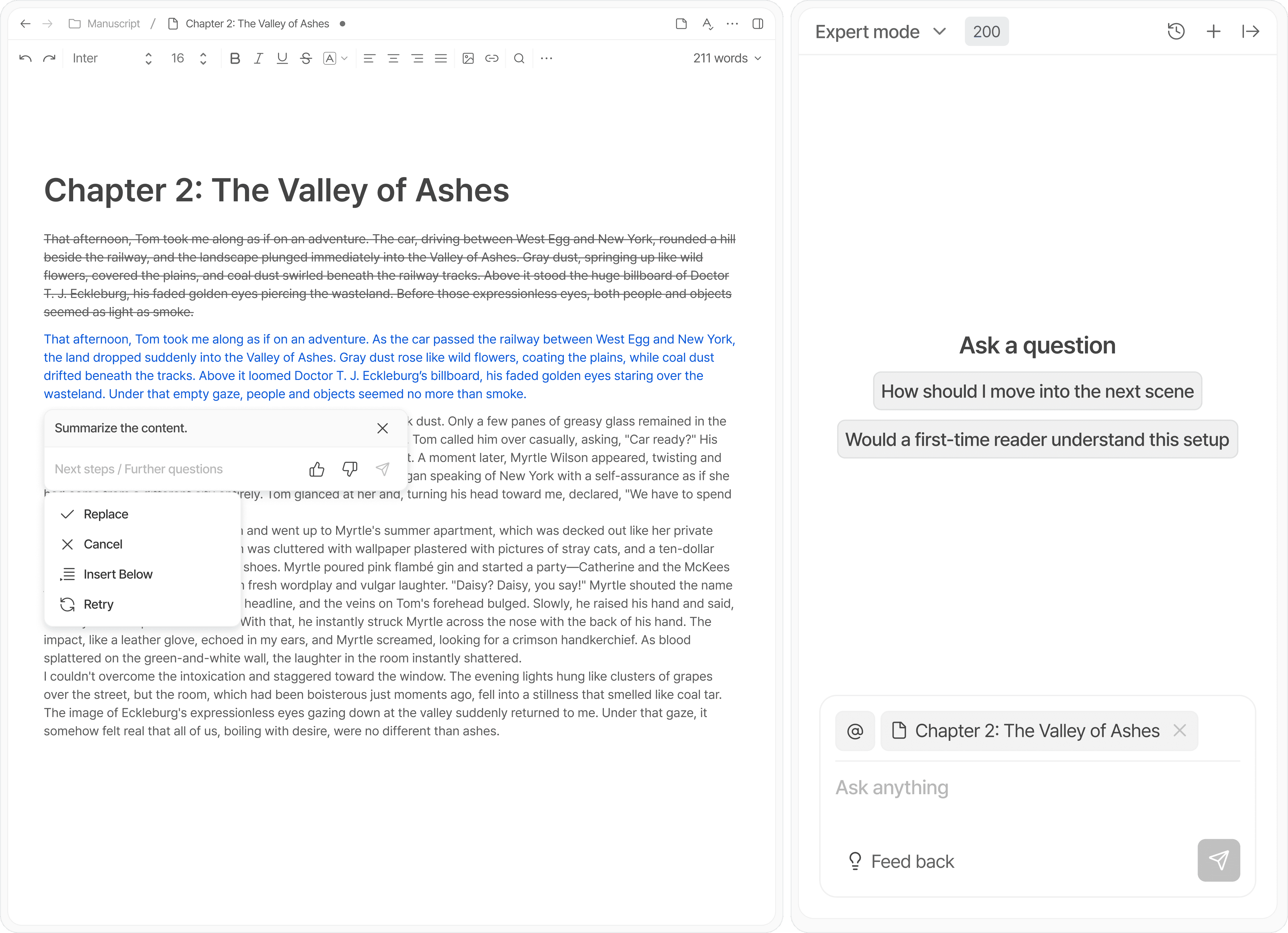Click 'How should I move into the next scene'

[1037, 391]
